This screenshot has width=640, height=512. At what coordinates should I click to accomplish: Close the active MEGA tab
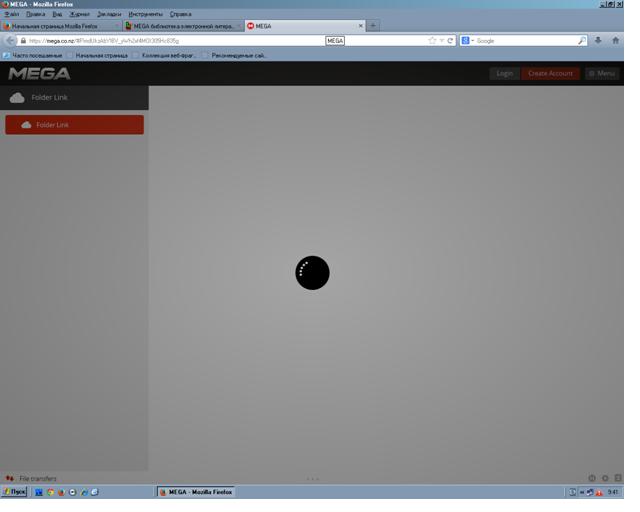click(360, 26)
